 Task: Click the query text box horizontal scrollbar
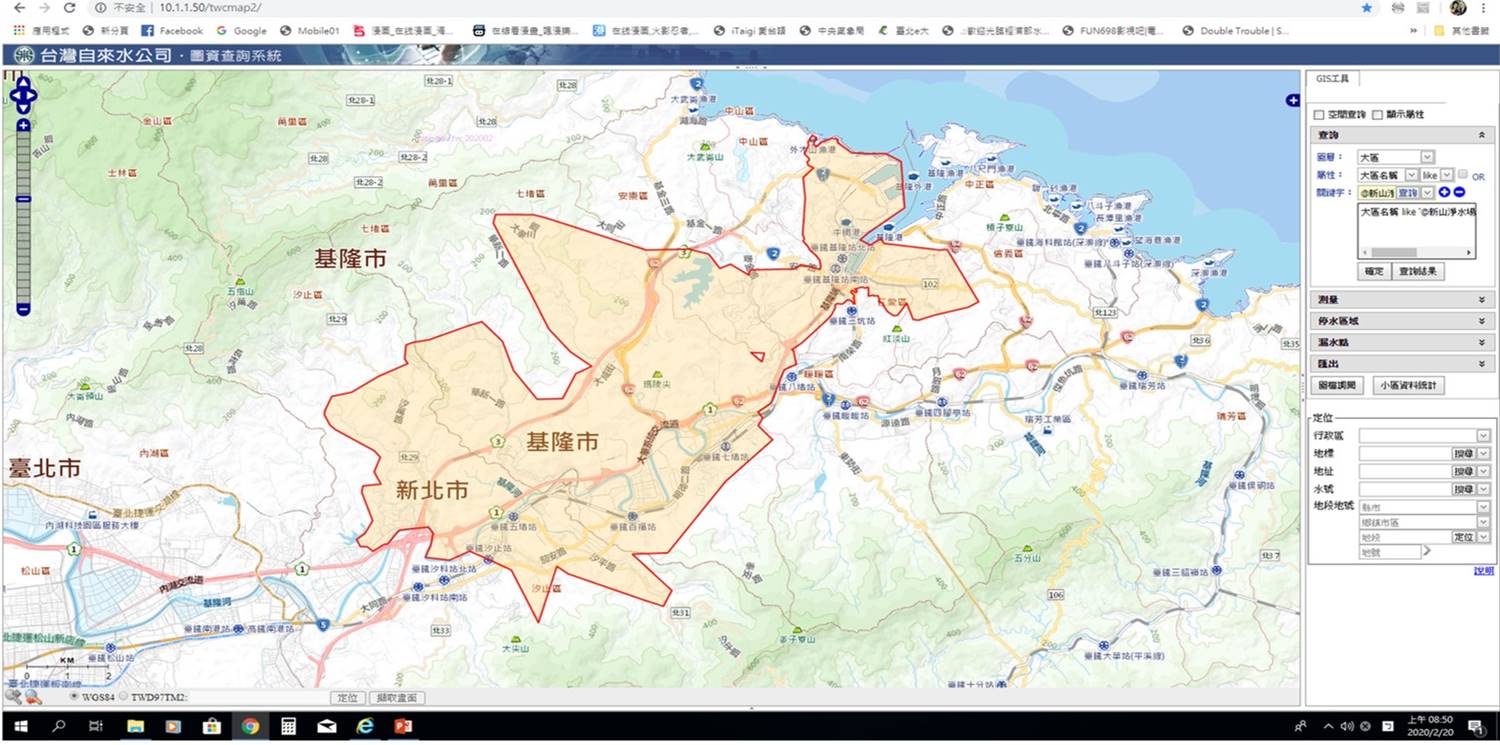[x=1416, y=252]
